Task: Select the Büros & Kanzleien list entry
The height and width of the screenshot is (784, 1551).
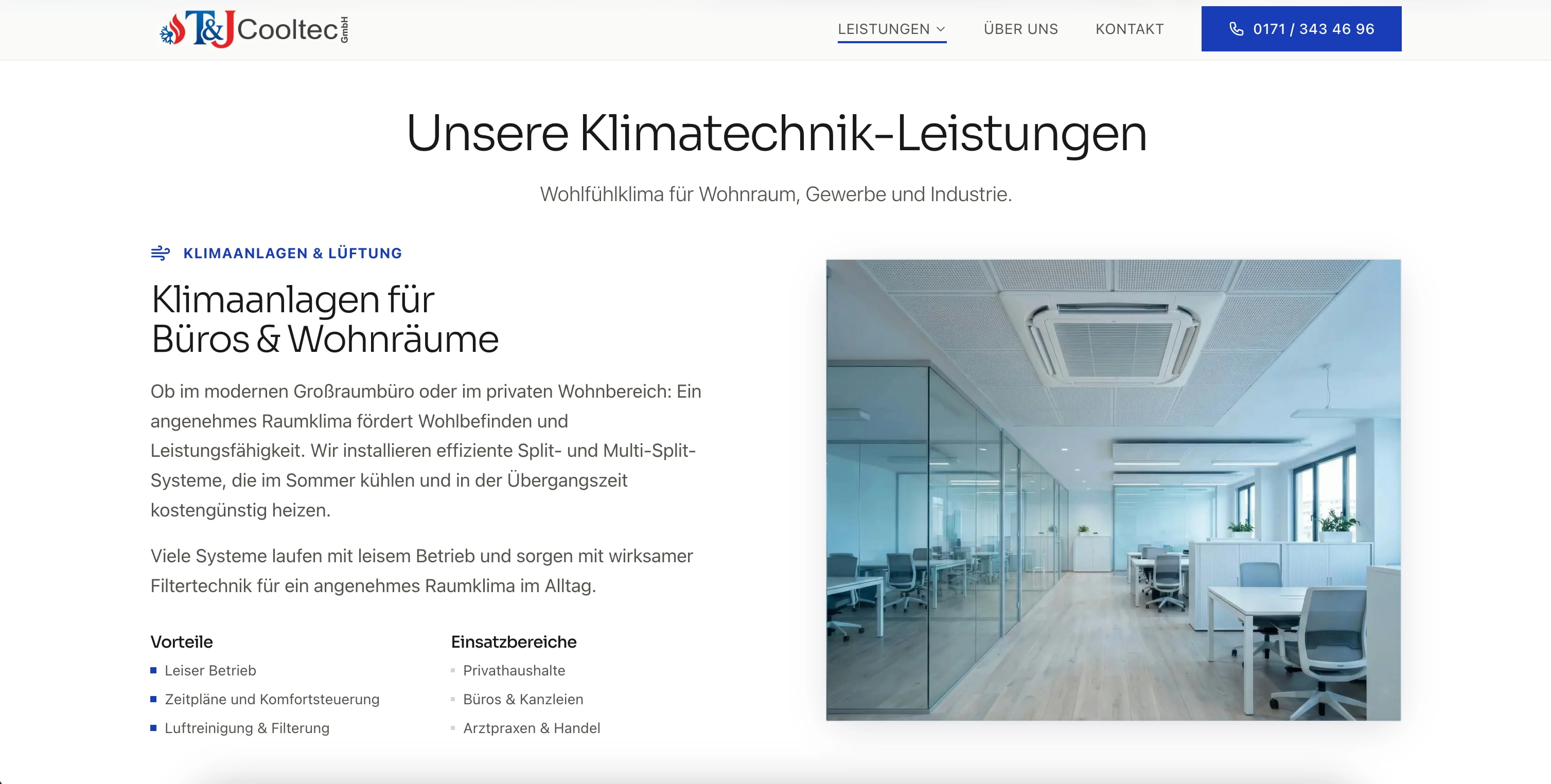Action: 523,699
